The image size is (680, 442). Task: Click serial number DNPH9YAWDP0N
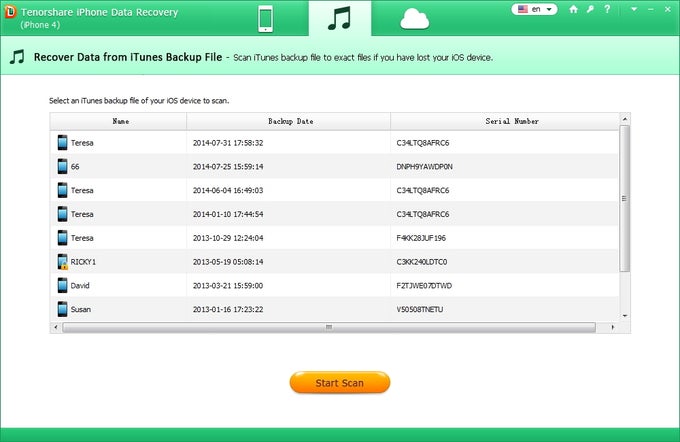tap(424, 167)
